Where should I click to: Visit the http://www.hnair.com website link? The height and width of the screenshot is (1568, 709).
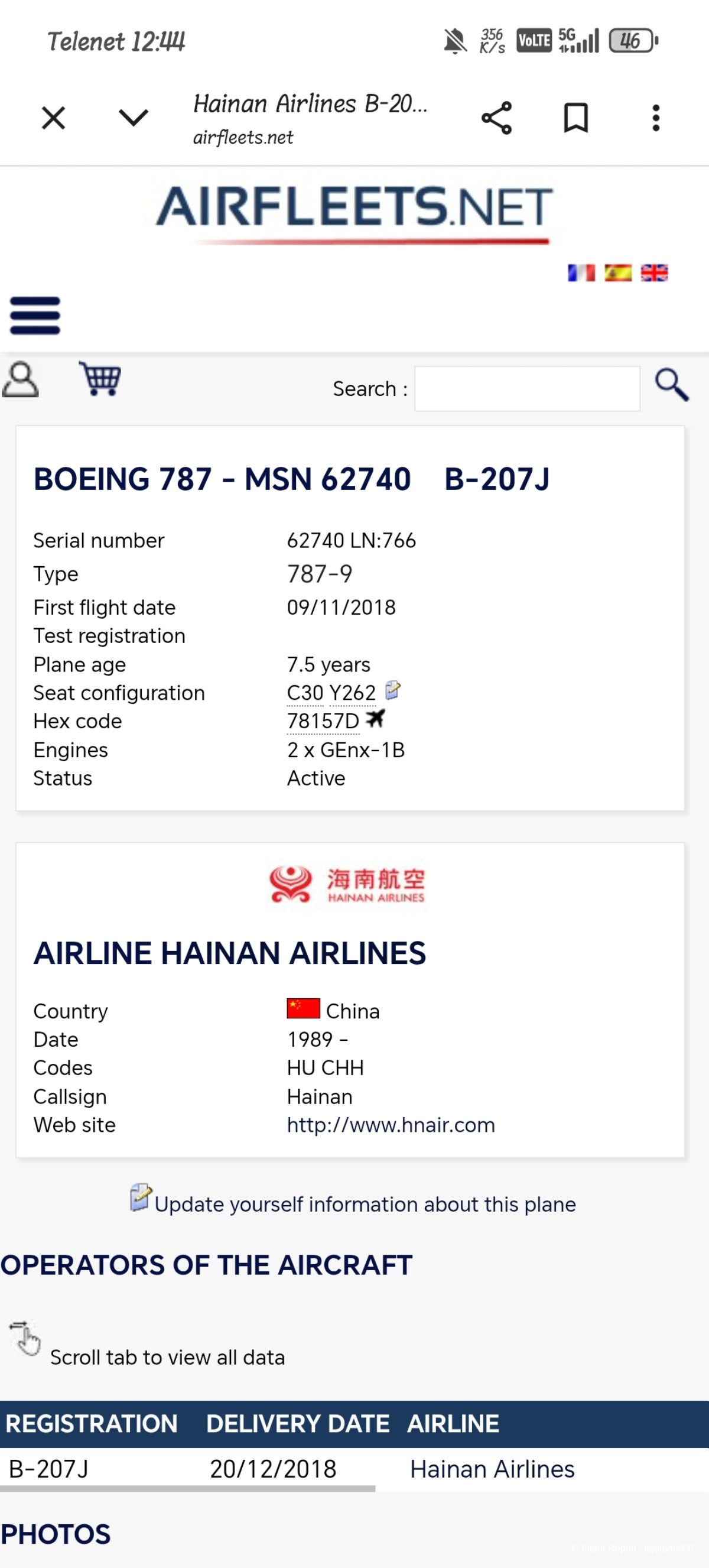pyautogui.click(x=391, y=1125)
